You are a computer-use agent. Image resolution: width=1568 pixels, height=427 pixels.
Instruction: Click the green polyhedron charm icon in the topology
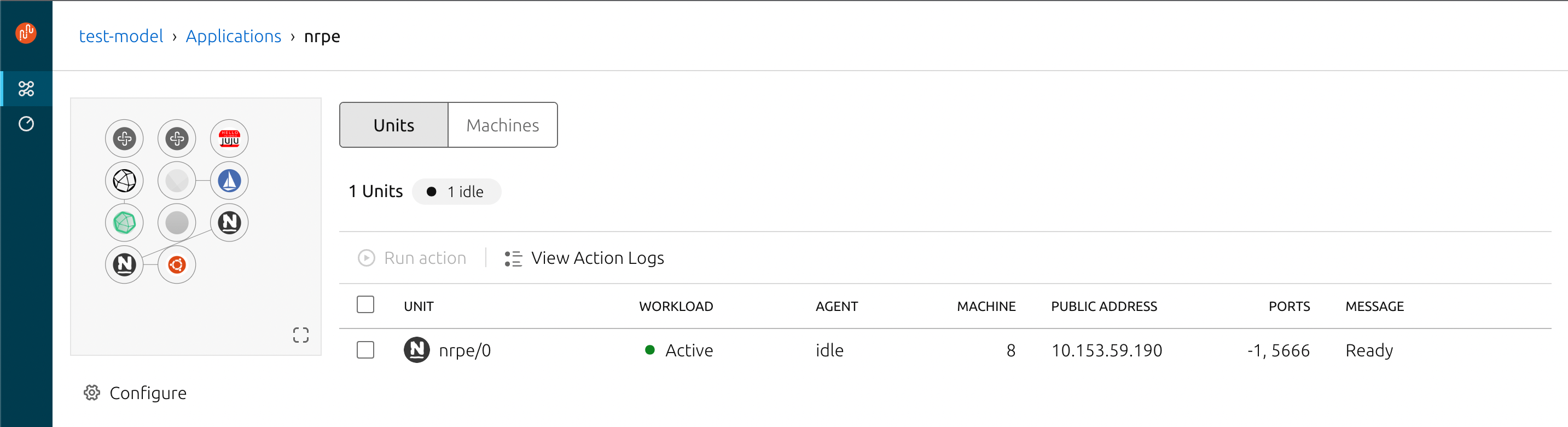tap(124, 222)
